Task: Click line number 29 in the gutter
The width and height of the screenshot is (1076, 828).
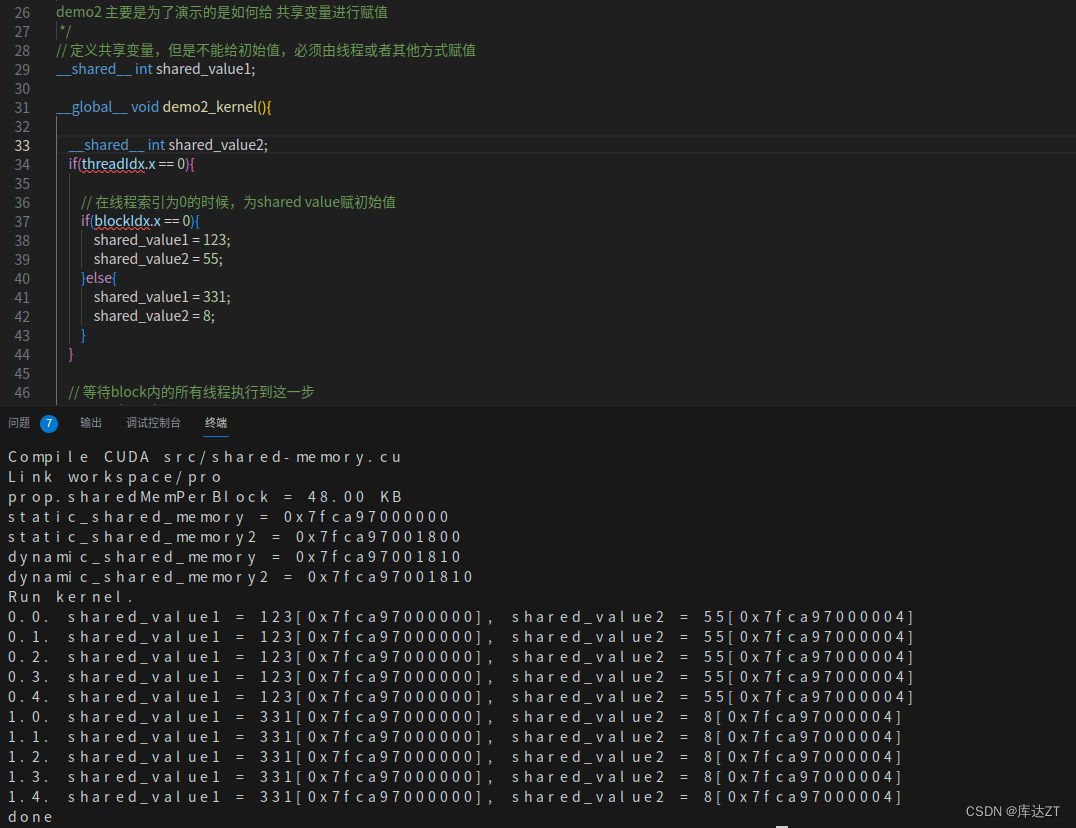Action: (x=22, y=69)
